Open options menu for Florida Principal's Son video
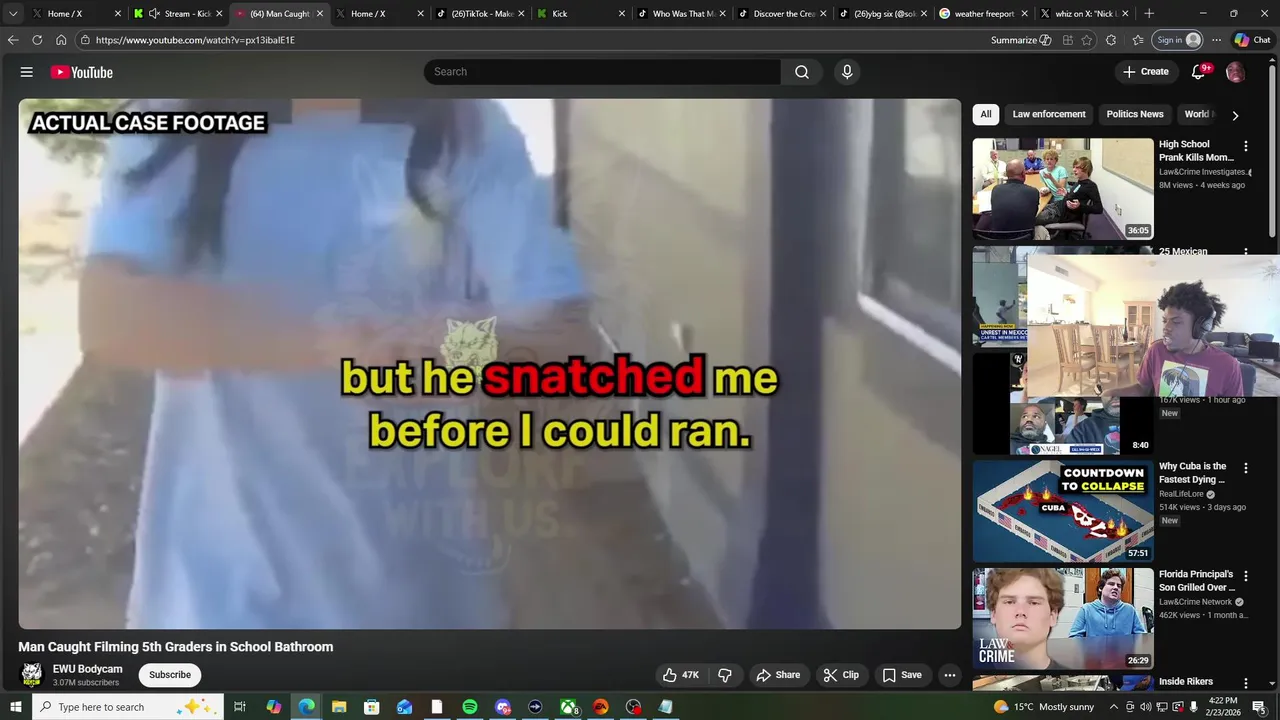 coord(1246,576)
